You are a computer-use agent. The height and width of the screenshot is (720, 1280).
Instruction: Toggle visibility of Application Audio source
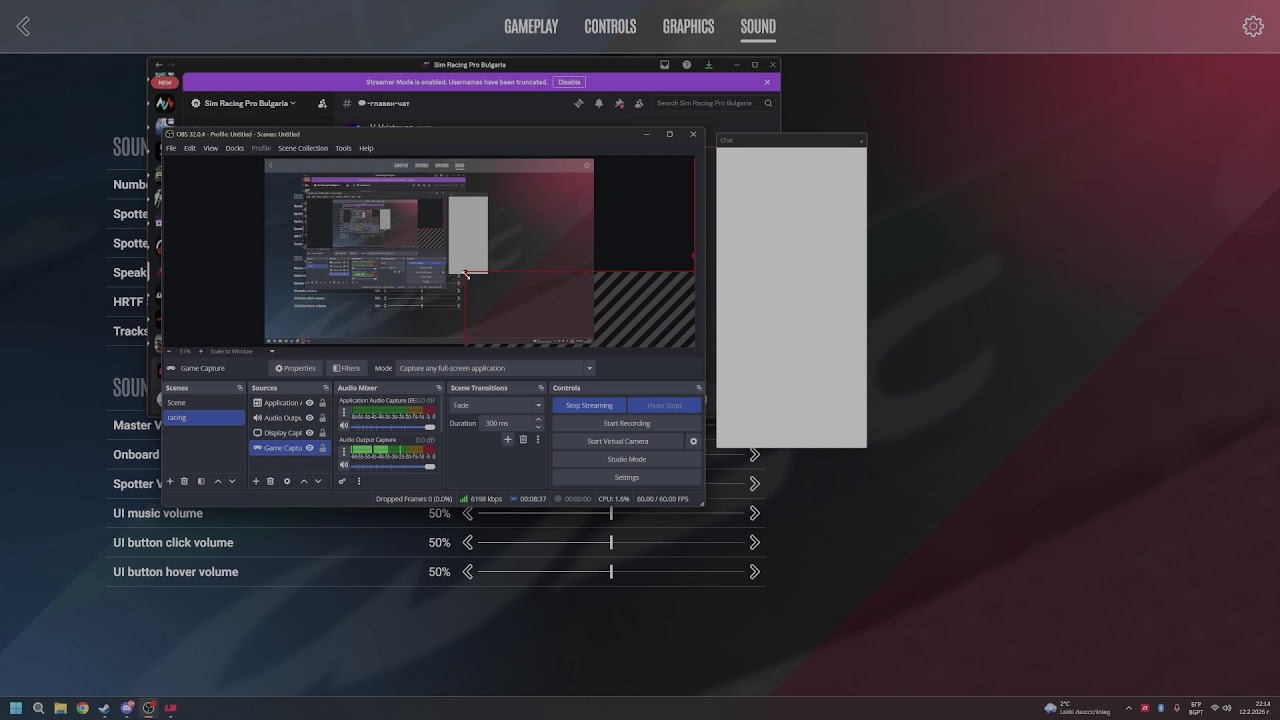tap(310, 403)
